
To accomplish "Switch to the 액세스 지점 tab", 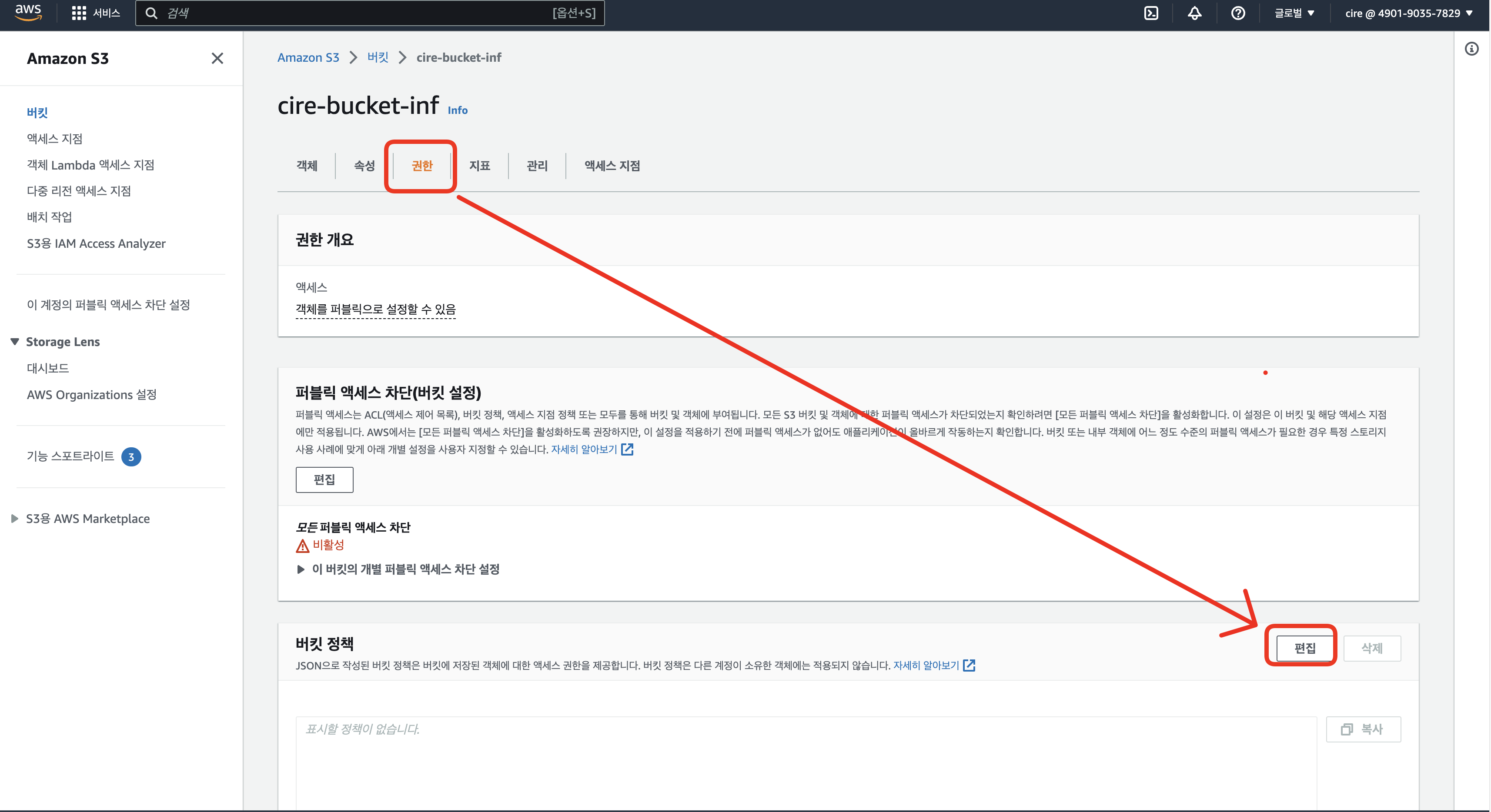I will pos(612,166).
